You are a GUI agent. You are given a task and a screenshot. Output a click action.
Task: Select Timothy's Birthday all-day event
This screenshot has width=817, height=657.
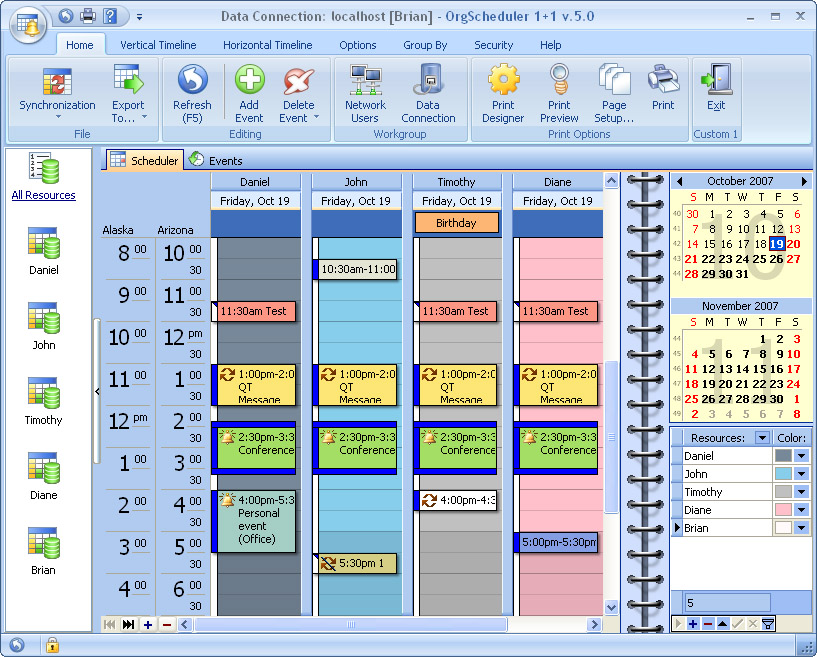click(x=456, y=223)
